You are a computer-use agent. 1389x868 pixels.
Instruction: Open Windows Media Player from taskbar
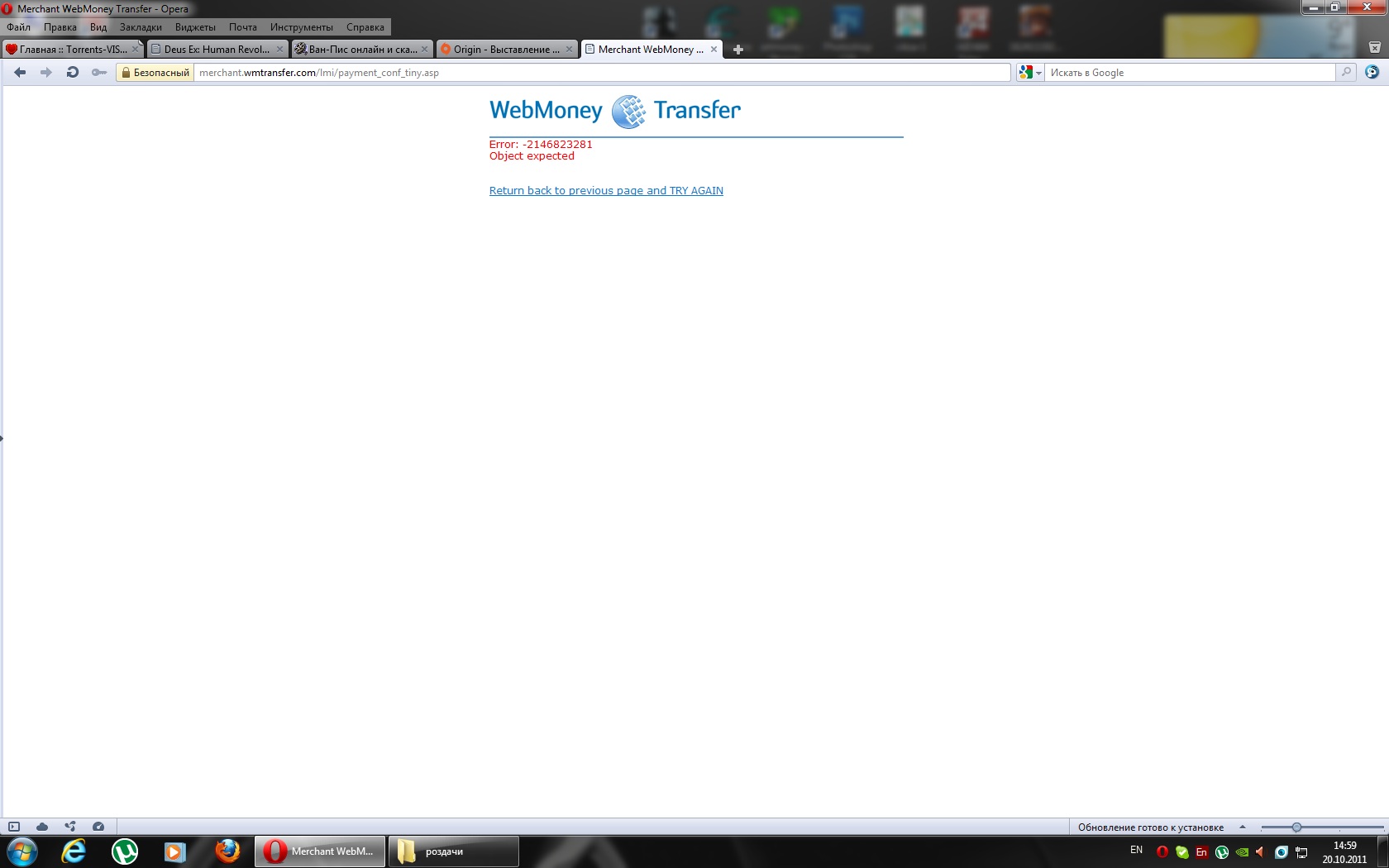(175, 851)
